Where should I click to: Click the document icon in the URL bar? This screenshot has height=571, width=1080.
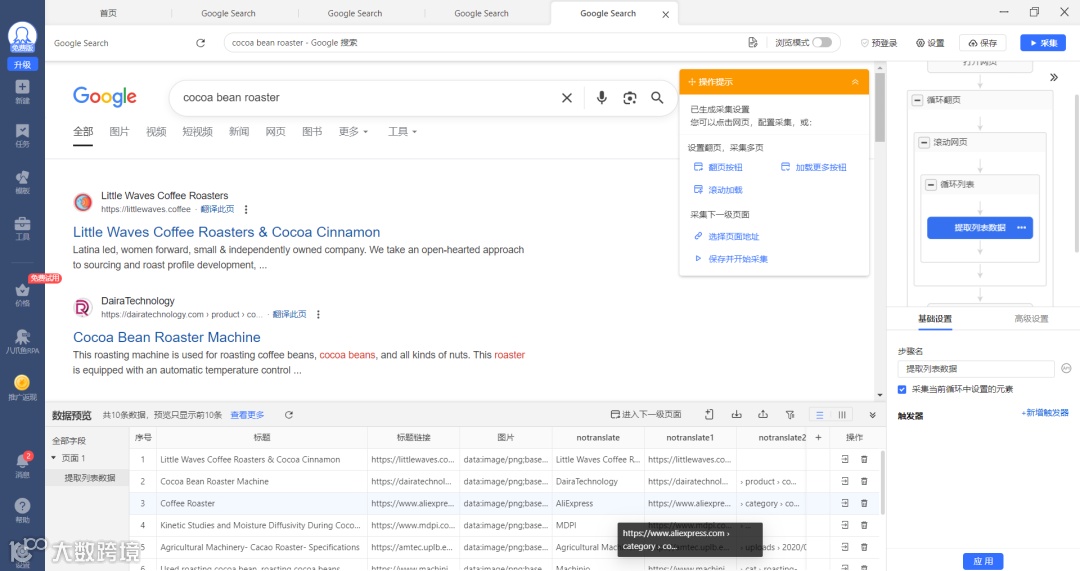(753, 43)
